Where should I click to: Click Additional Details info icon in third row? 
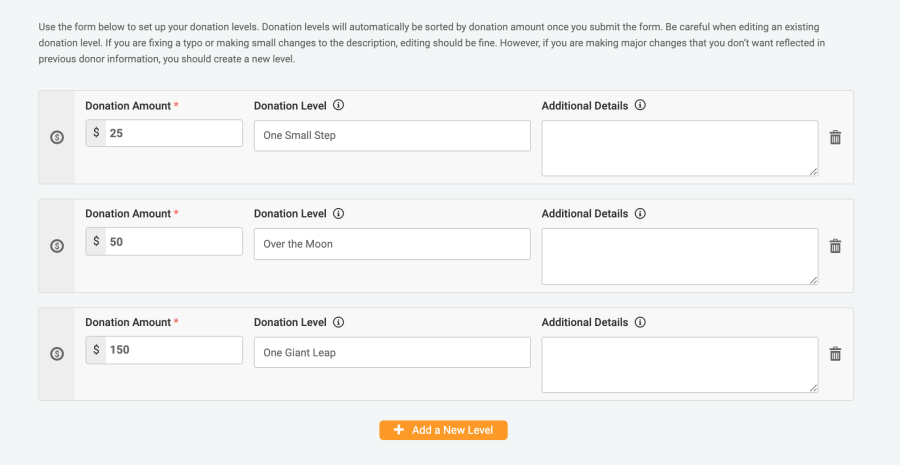point(641,322)
